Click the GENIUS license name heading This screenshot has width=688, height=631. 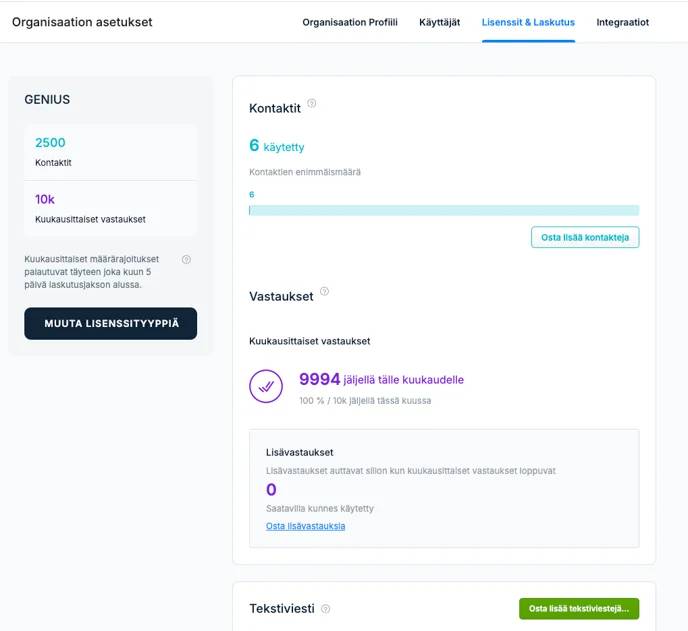[x=47, y=100]
